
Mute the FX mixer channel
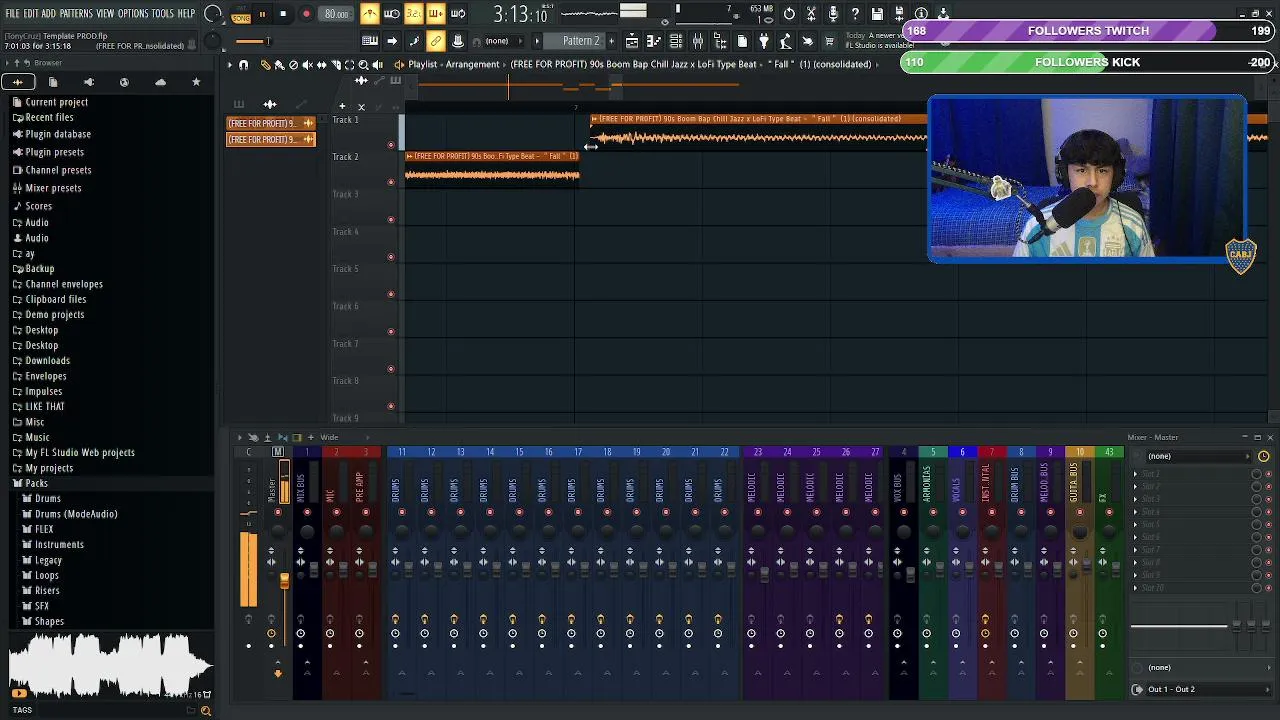coord(1109,512)
